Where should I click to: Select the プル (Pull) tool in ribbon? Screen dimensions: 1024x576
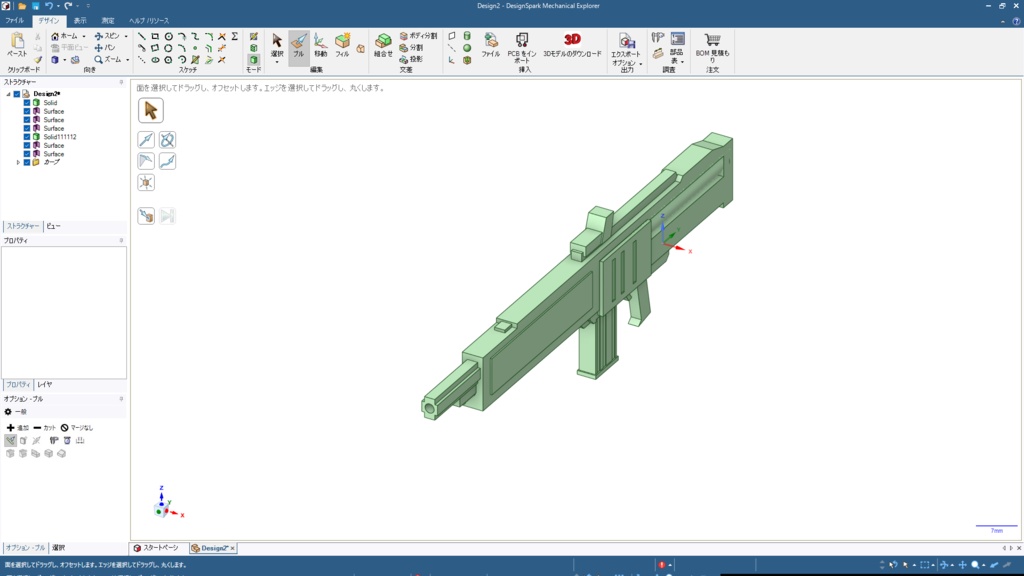tap(298, 46)
